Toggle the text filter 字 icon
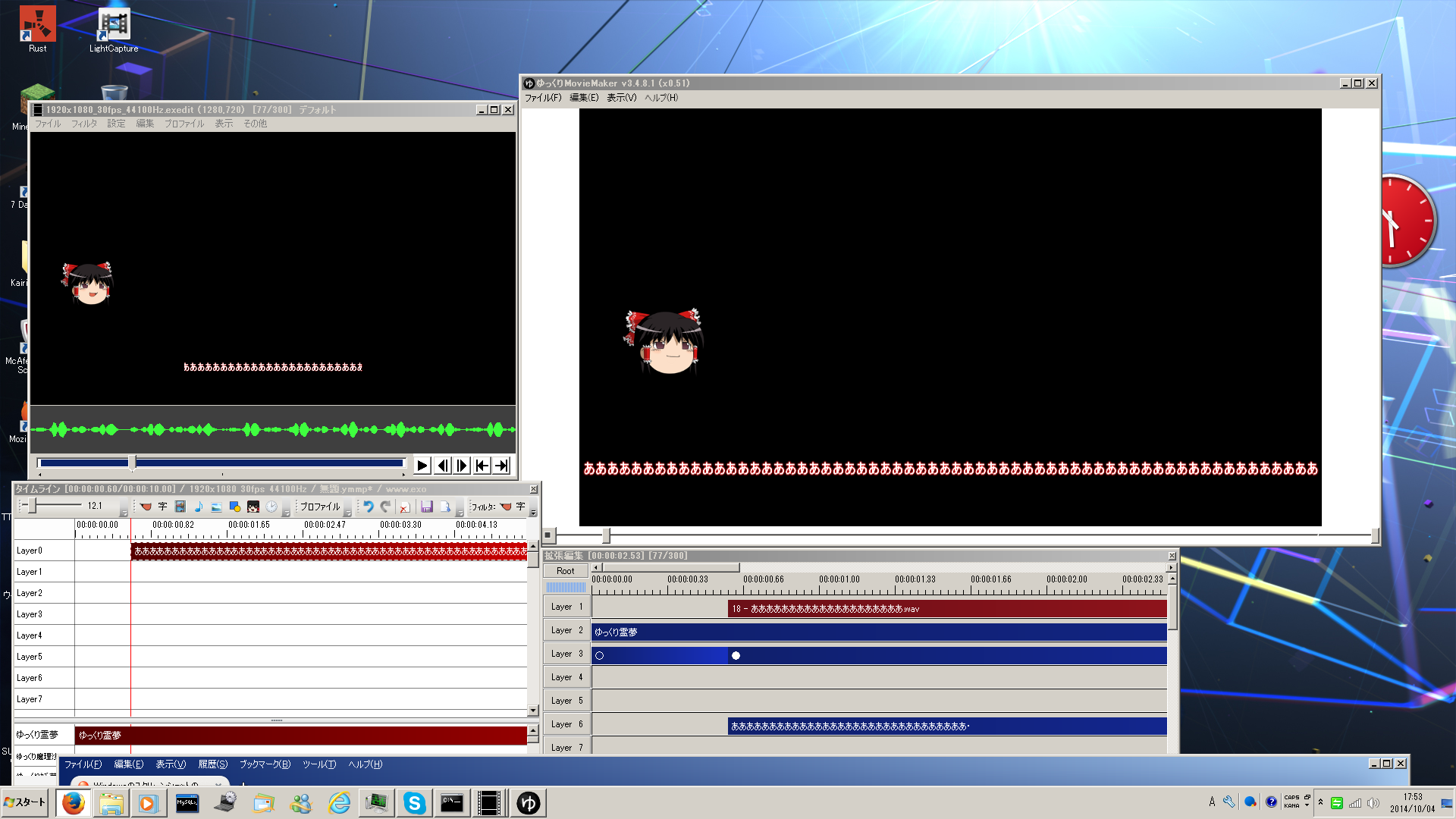The image size is (1456, 819). [520, 507]
